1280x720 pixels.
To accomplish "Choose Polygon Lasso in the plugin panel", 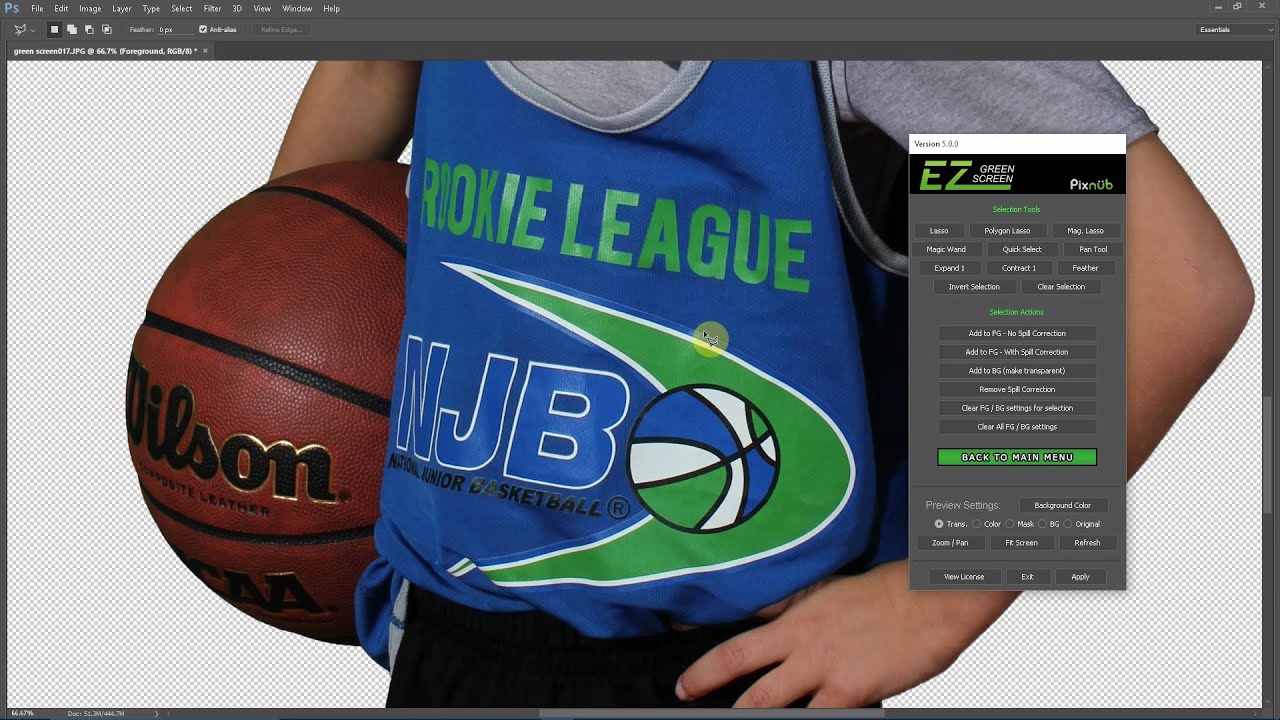I will tap(1007, 231).
